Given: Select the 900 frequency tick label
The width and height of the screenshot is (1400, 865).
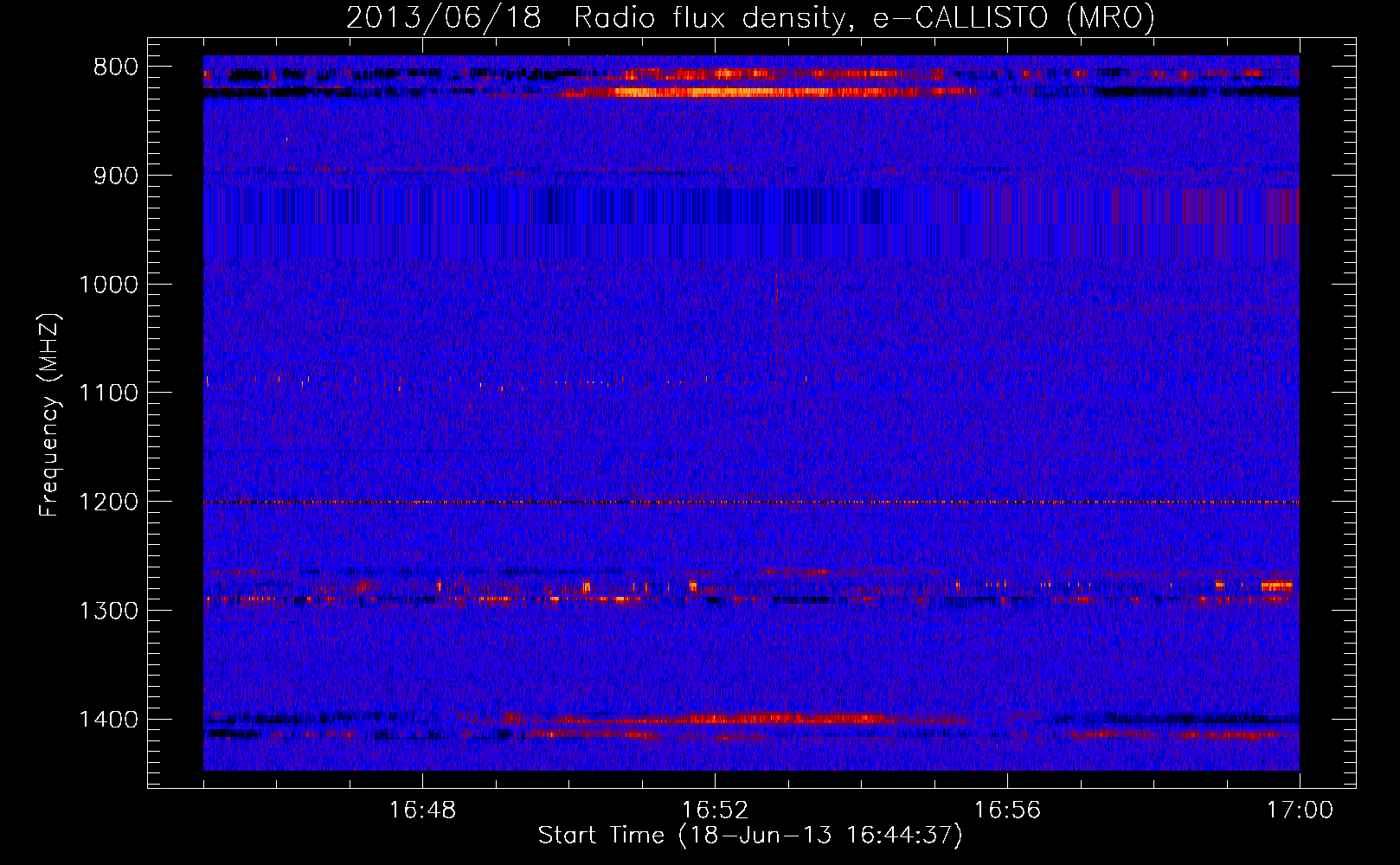Looking at the screenshot, I should pyautogui.click(x=116, y=176).
